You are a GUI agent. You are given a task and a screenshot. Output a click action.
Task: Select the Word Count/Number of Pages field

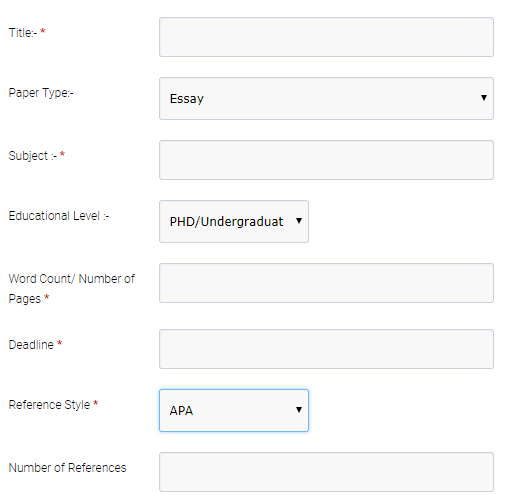coord(326,283)
